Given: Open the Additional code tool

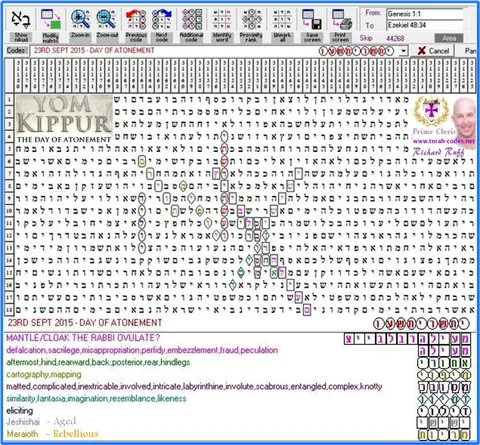Looking at the screenshot, I should coord(192,19).
